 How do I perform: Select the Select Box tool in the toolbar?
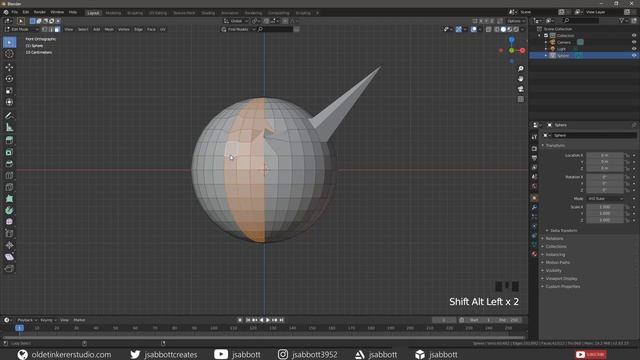click(9, 42)
